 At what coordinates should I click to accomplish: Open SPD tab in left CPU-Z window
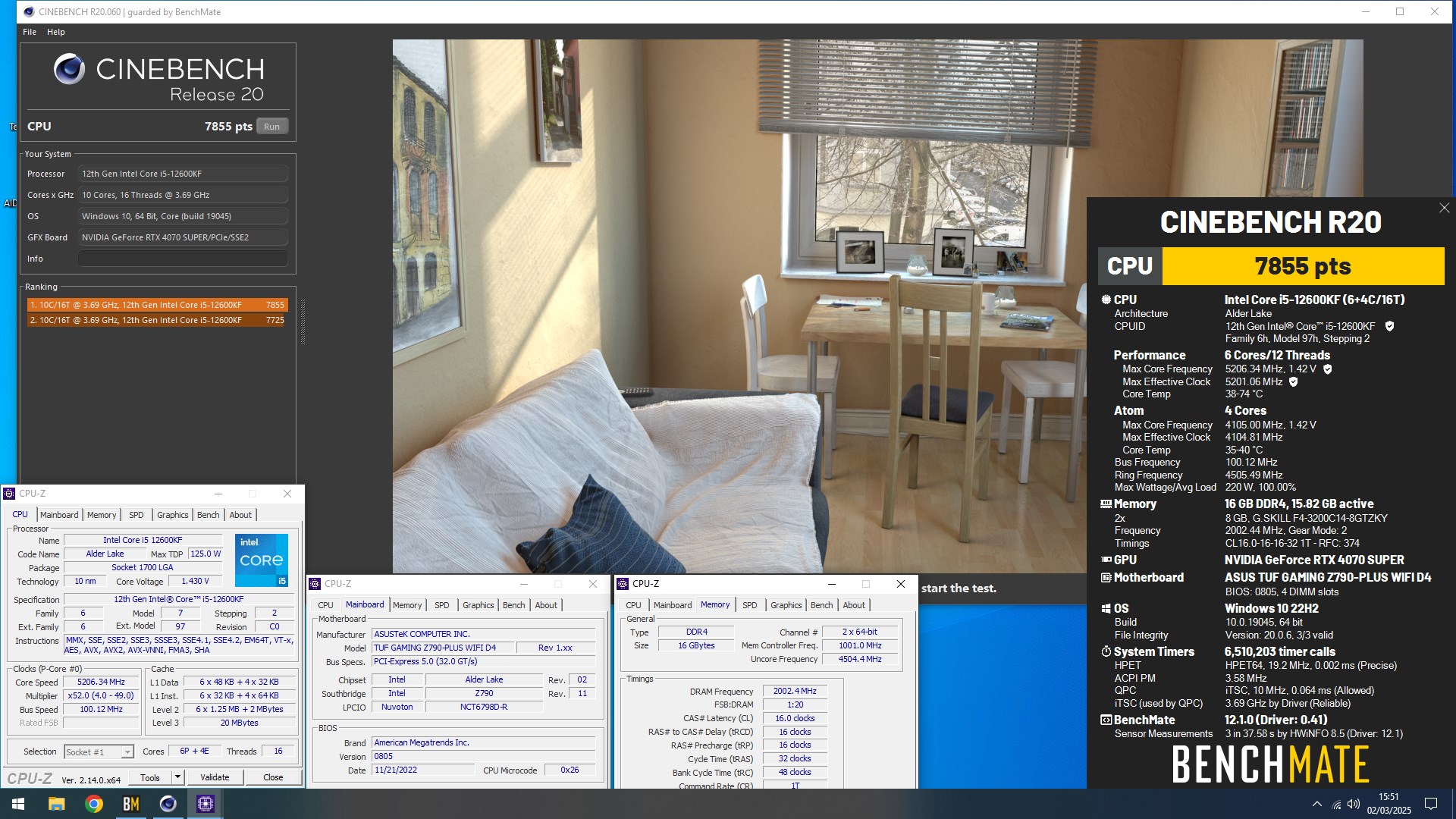(x=136, y=515)
